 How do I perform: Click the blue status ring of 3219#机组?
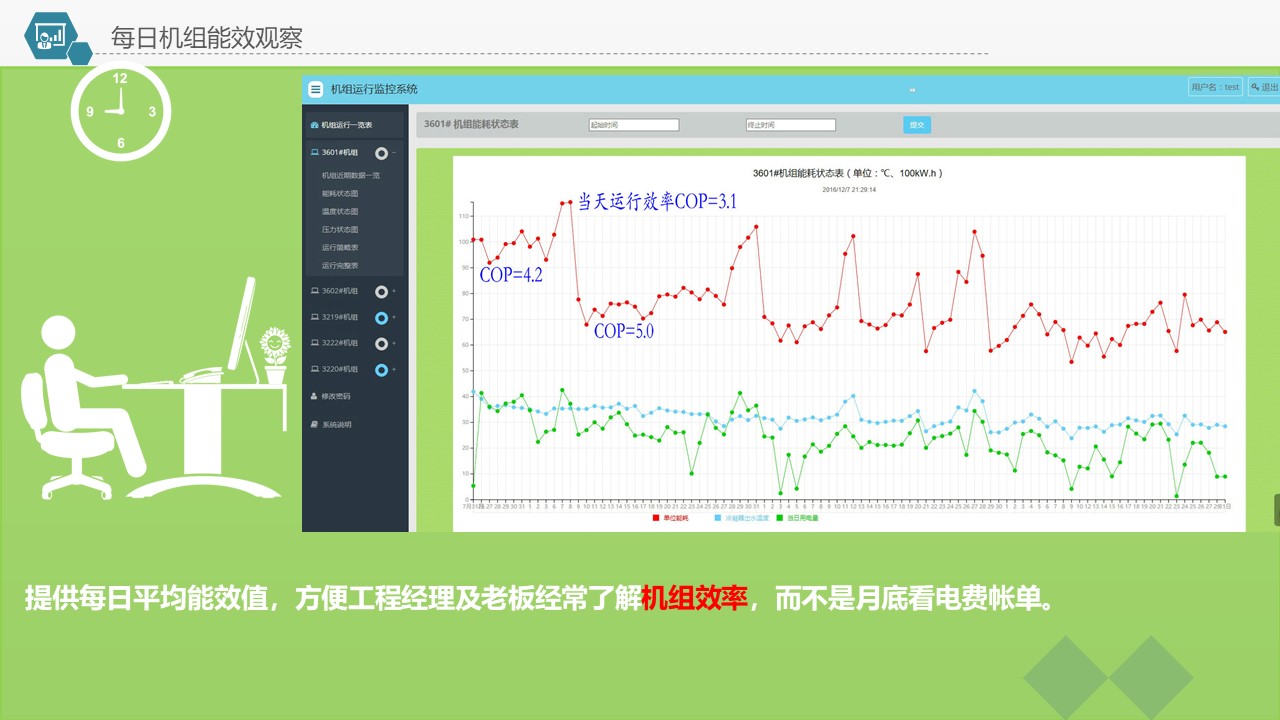pyautogui.click(x=381, y=318)
